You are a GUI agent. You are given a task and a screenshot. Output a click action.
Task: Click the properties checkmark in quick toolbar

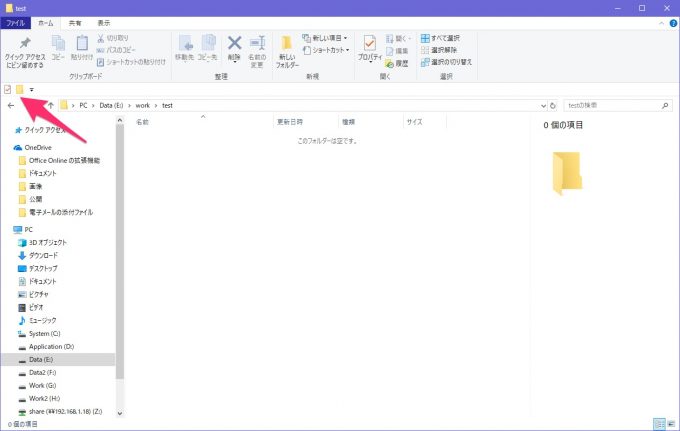pos(7,89)
